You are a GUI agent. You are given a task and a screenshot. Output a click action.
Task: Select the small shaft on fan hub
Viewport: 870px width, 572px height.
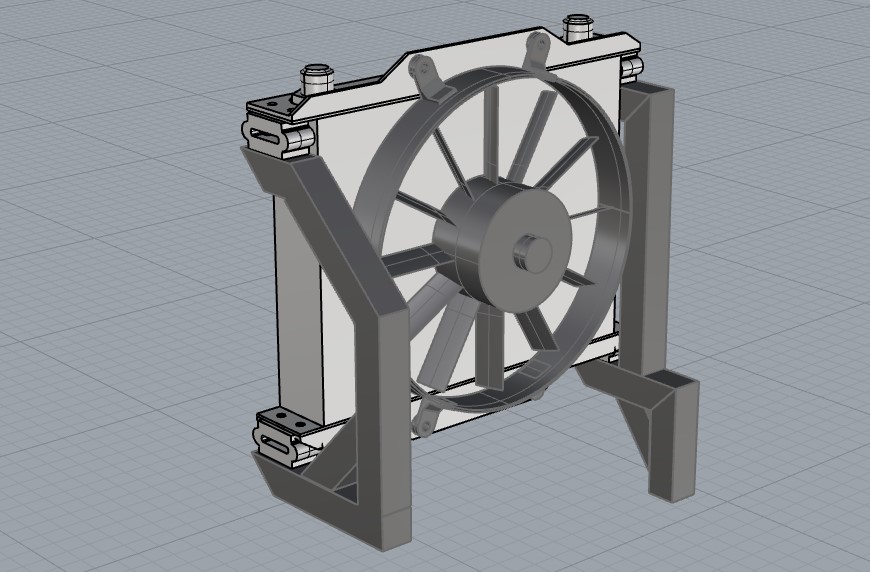pos(533,254)
